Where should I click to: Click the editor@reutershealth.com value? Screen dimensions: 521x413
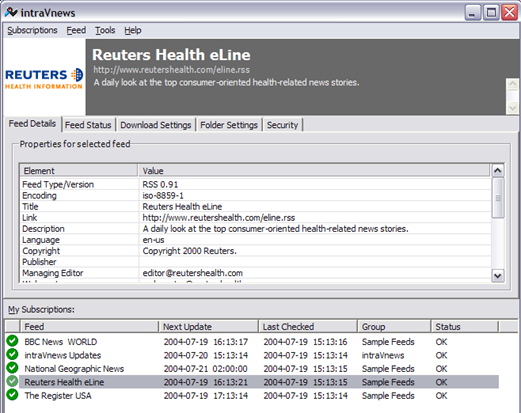tap(193, 273)
